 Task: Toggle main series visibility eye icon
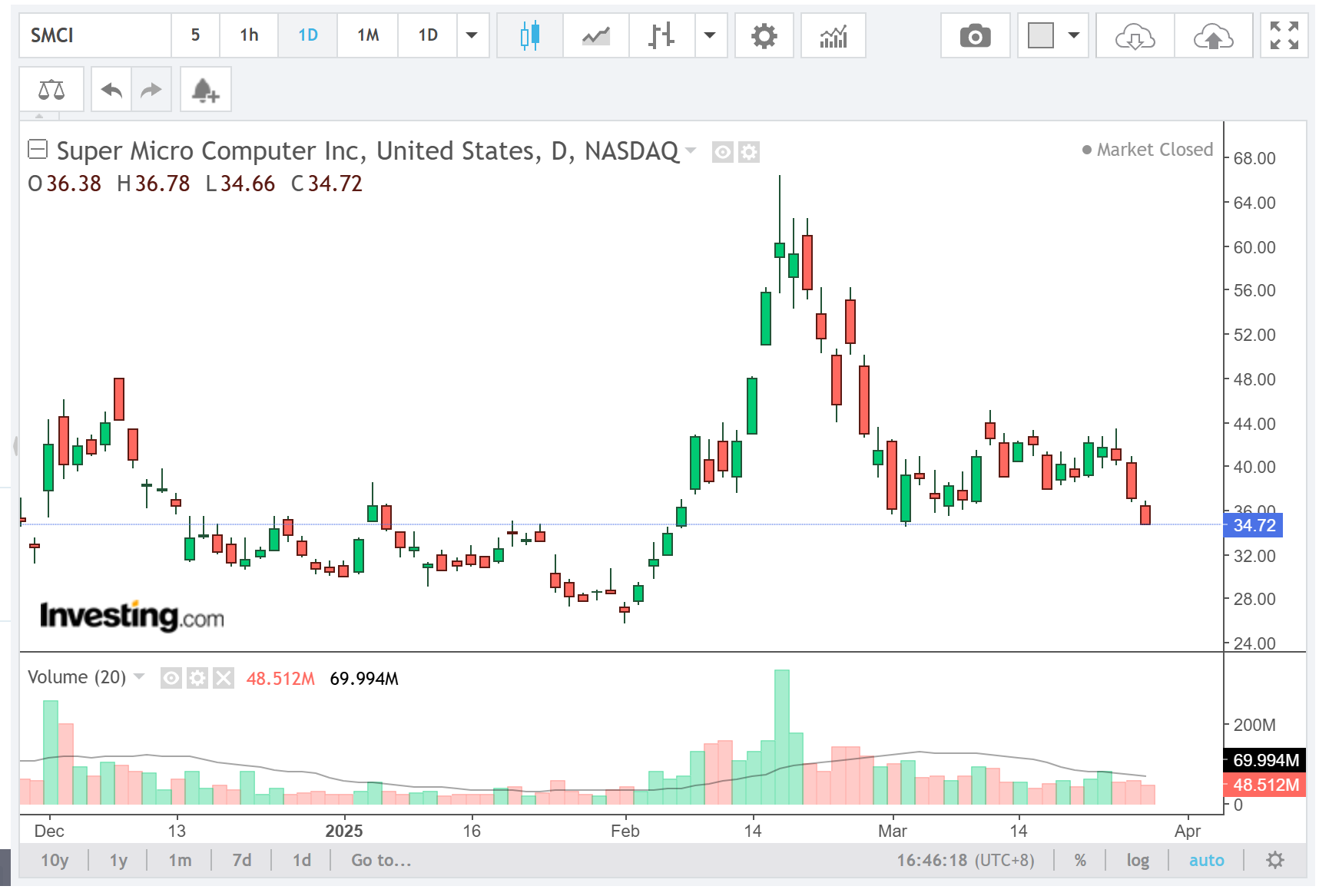click(722, 152)
